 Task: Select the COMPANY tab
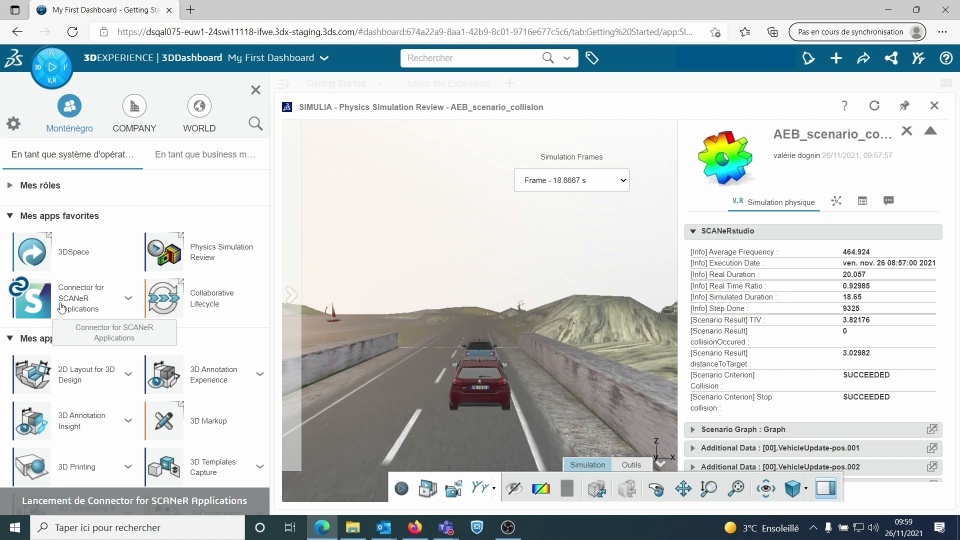[x=134, y=114]
